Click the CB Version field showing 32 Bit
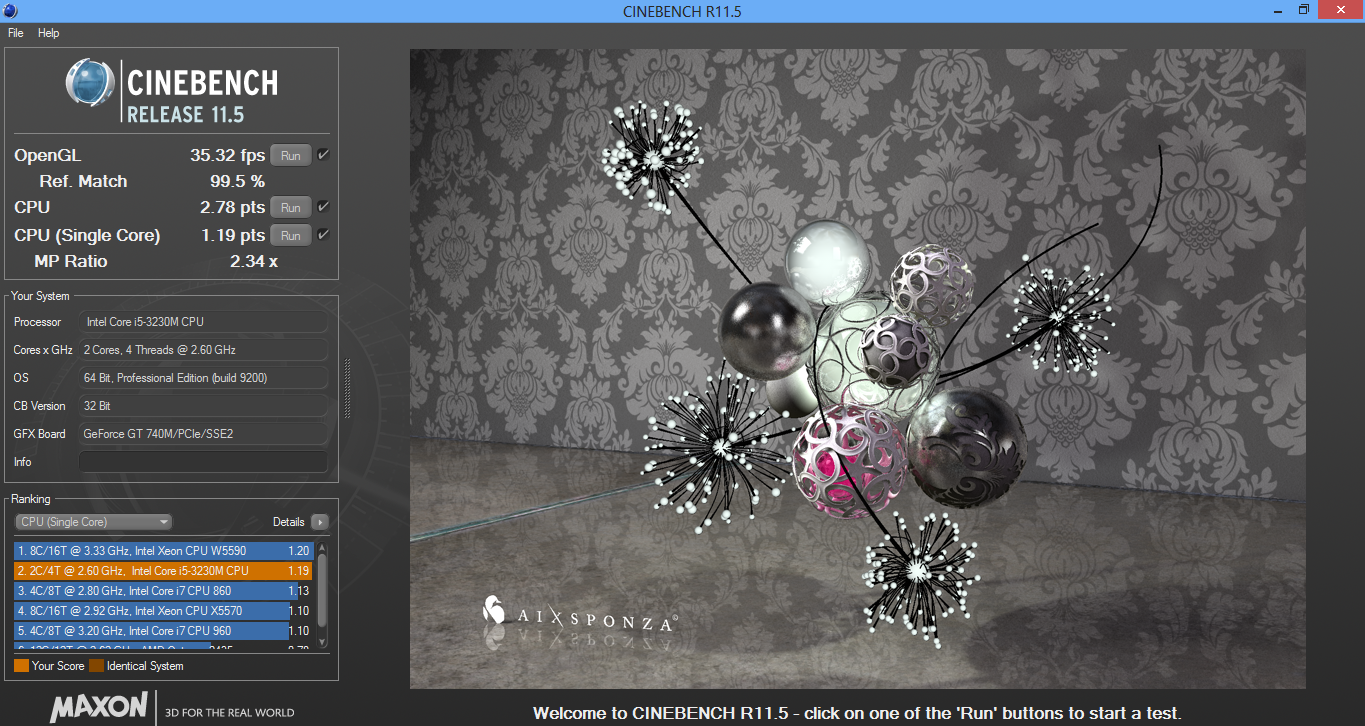The height and width of the screenshot is (726, 1365). tap(203, 406)
